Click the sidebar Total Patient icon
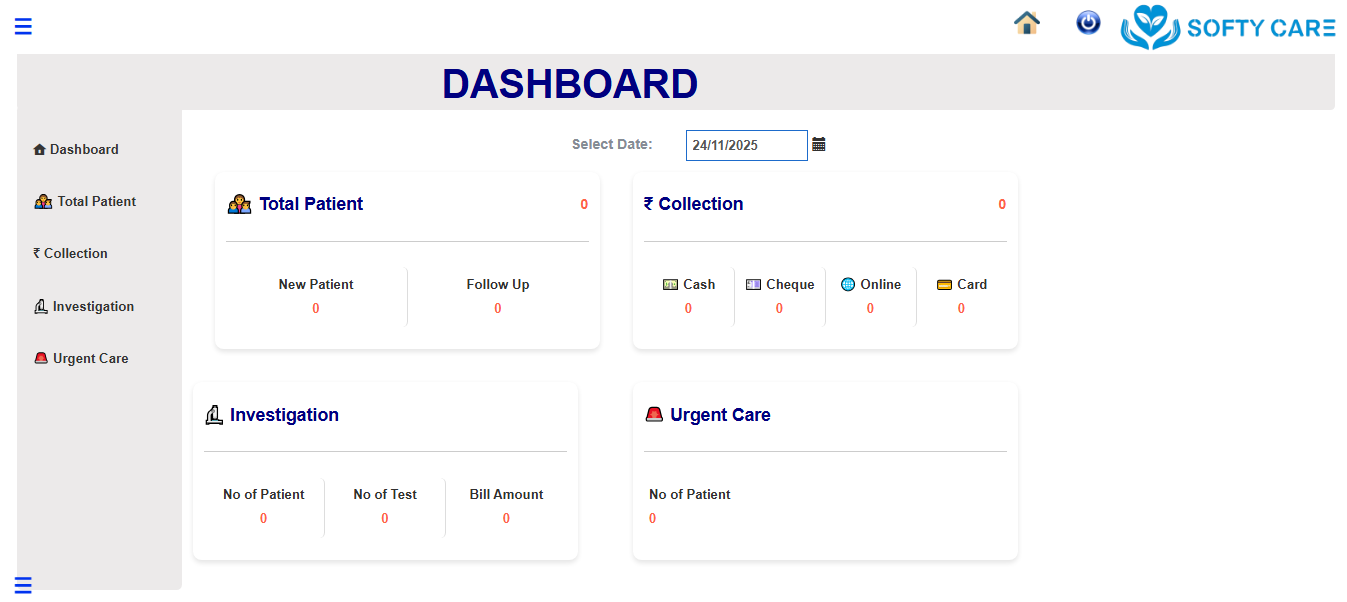The width and height of the screenshot is (1347, 602). click(43, 201)
